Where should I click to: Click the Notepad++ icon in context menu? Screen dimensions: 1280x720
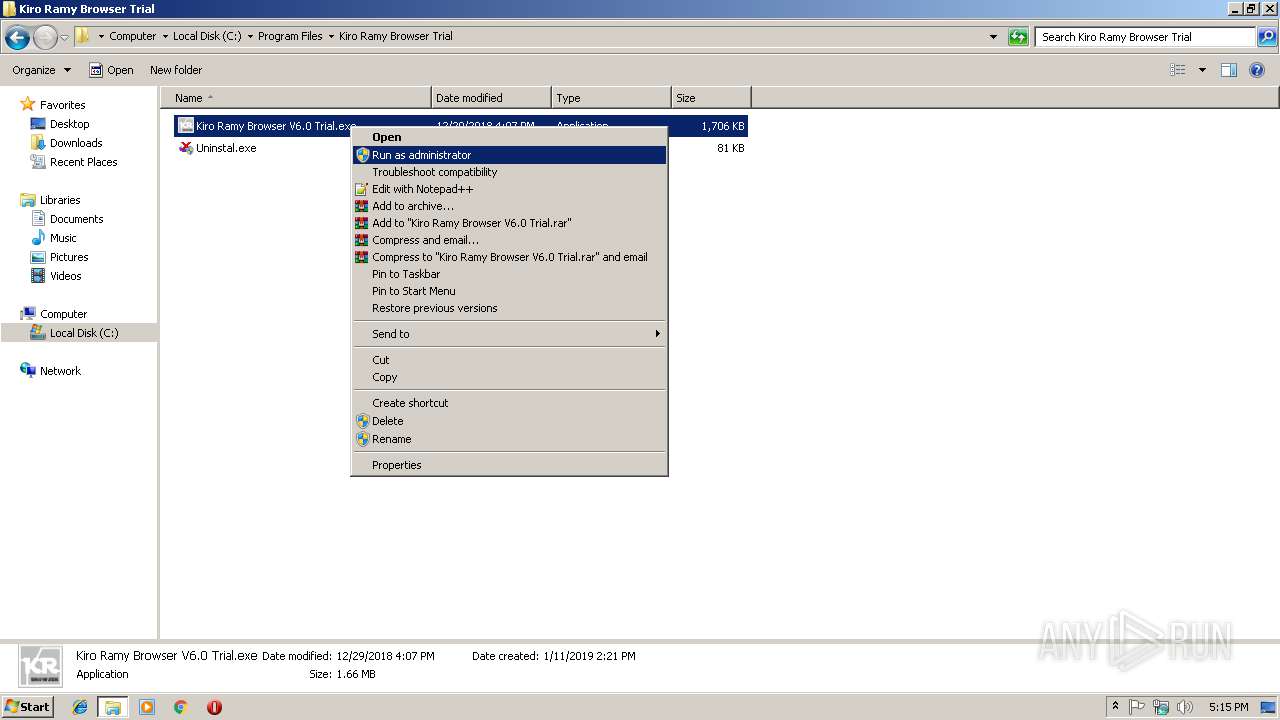362,189
